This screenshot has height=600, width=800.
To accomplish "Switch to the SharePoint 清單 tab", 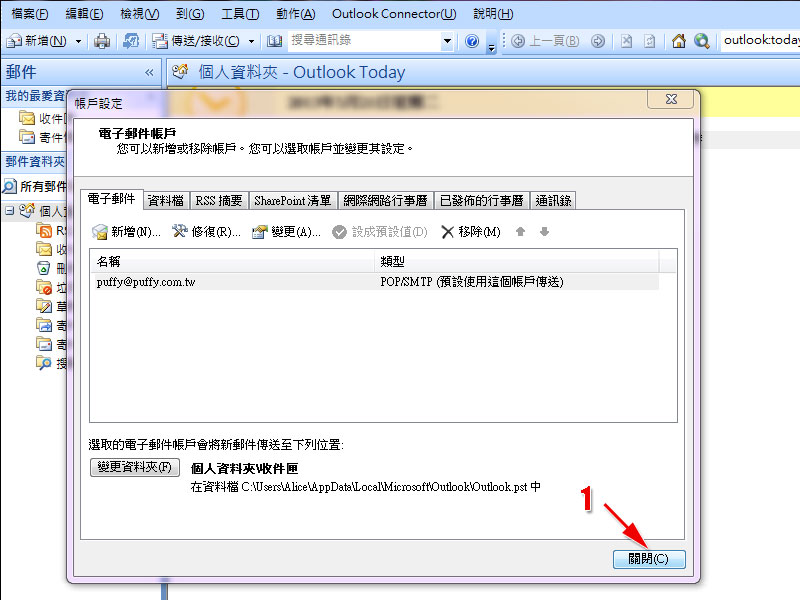I will coord(293,201).
